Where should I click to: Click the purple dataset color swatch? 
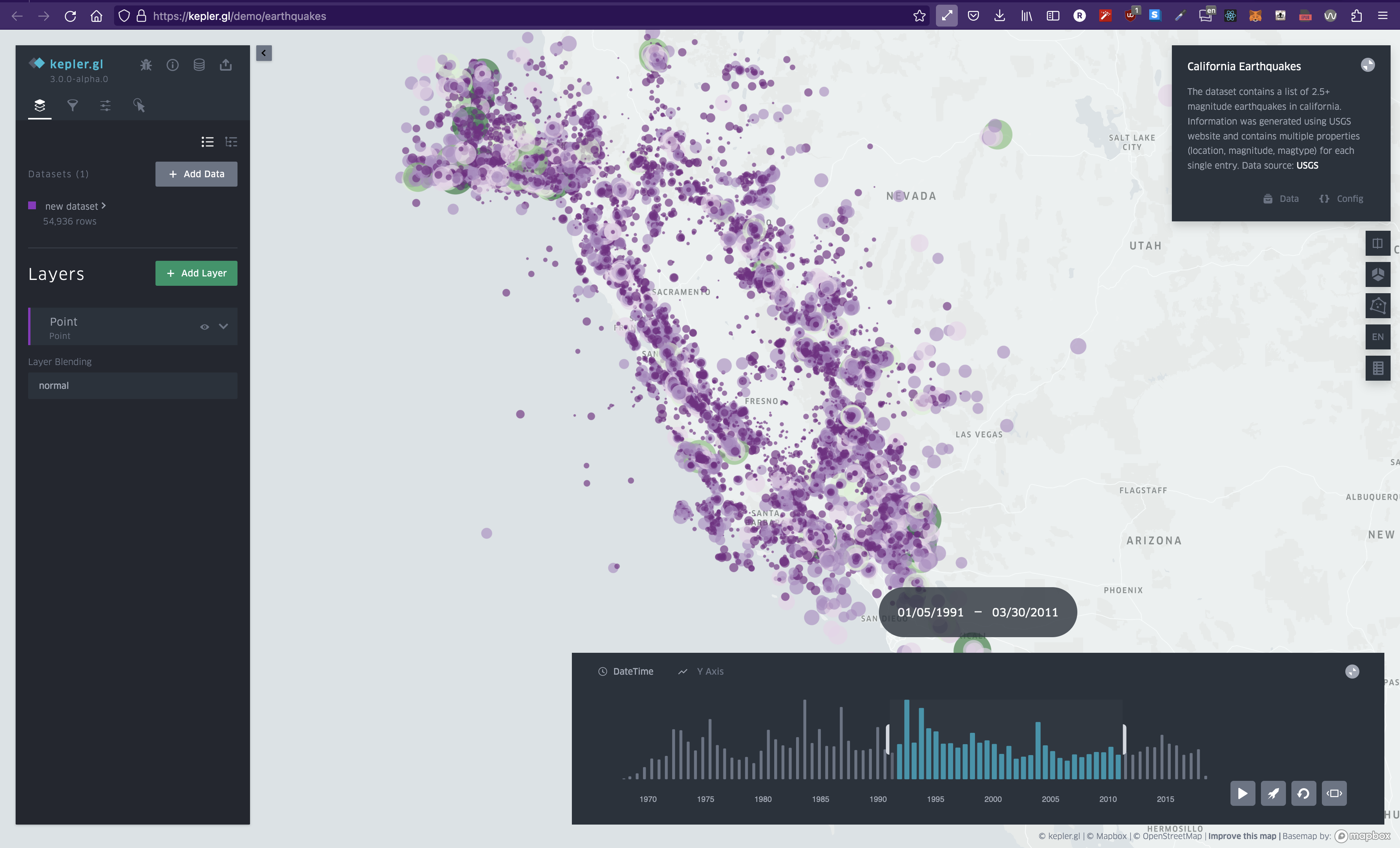(x=32, y=206)
